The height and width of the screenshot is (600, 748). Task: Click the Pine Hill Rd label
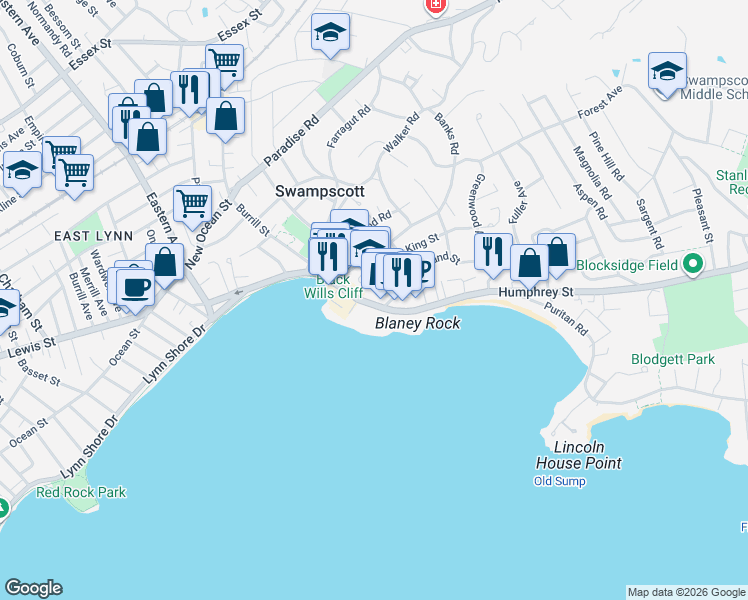[x=607, y=156]
